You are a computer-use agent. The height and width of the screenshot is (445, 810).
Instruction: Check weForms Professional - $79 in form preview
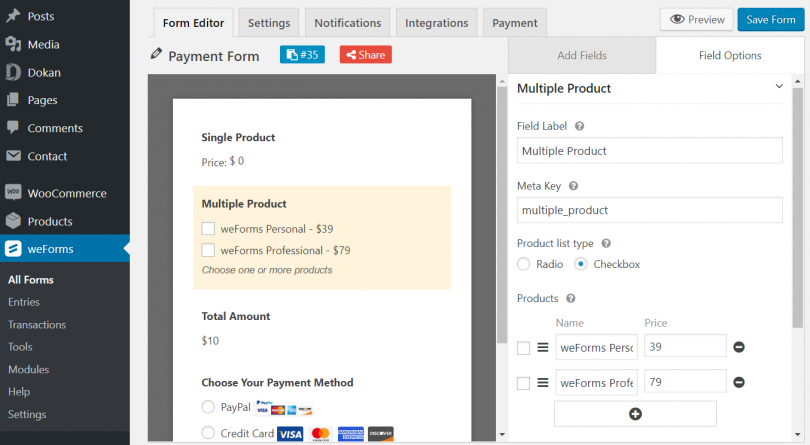pos(208,250)
